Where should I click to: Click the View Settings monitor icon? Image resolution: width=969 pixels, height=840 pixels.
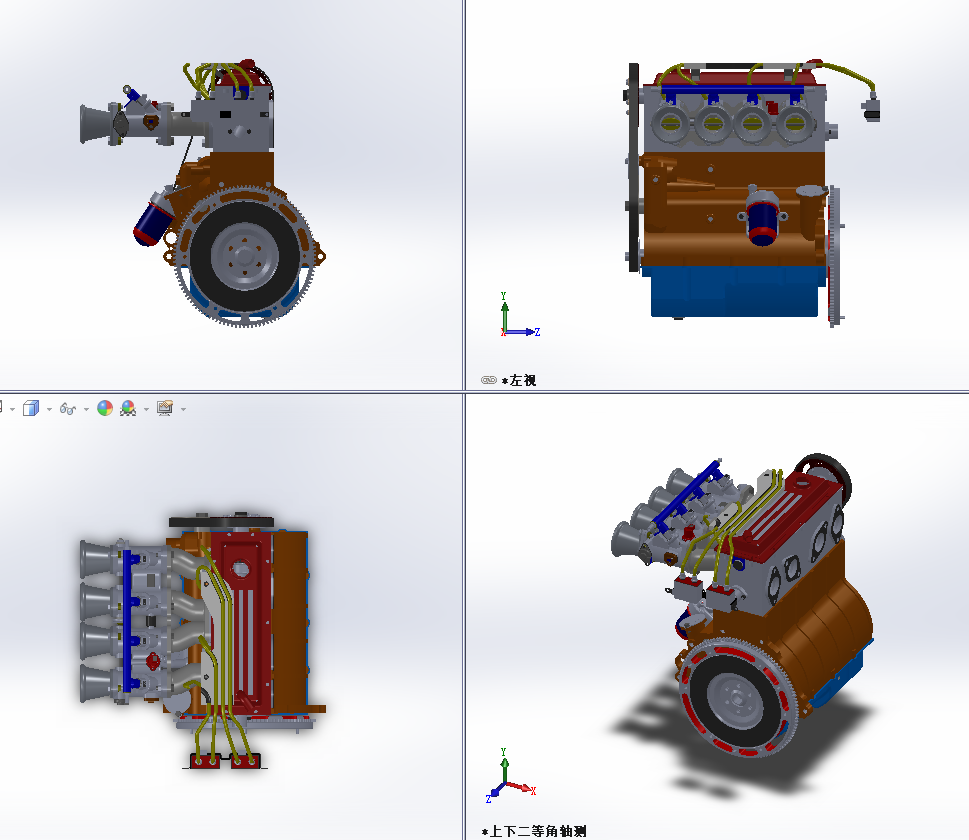pyautogui.click(x=165, y=408)
